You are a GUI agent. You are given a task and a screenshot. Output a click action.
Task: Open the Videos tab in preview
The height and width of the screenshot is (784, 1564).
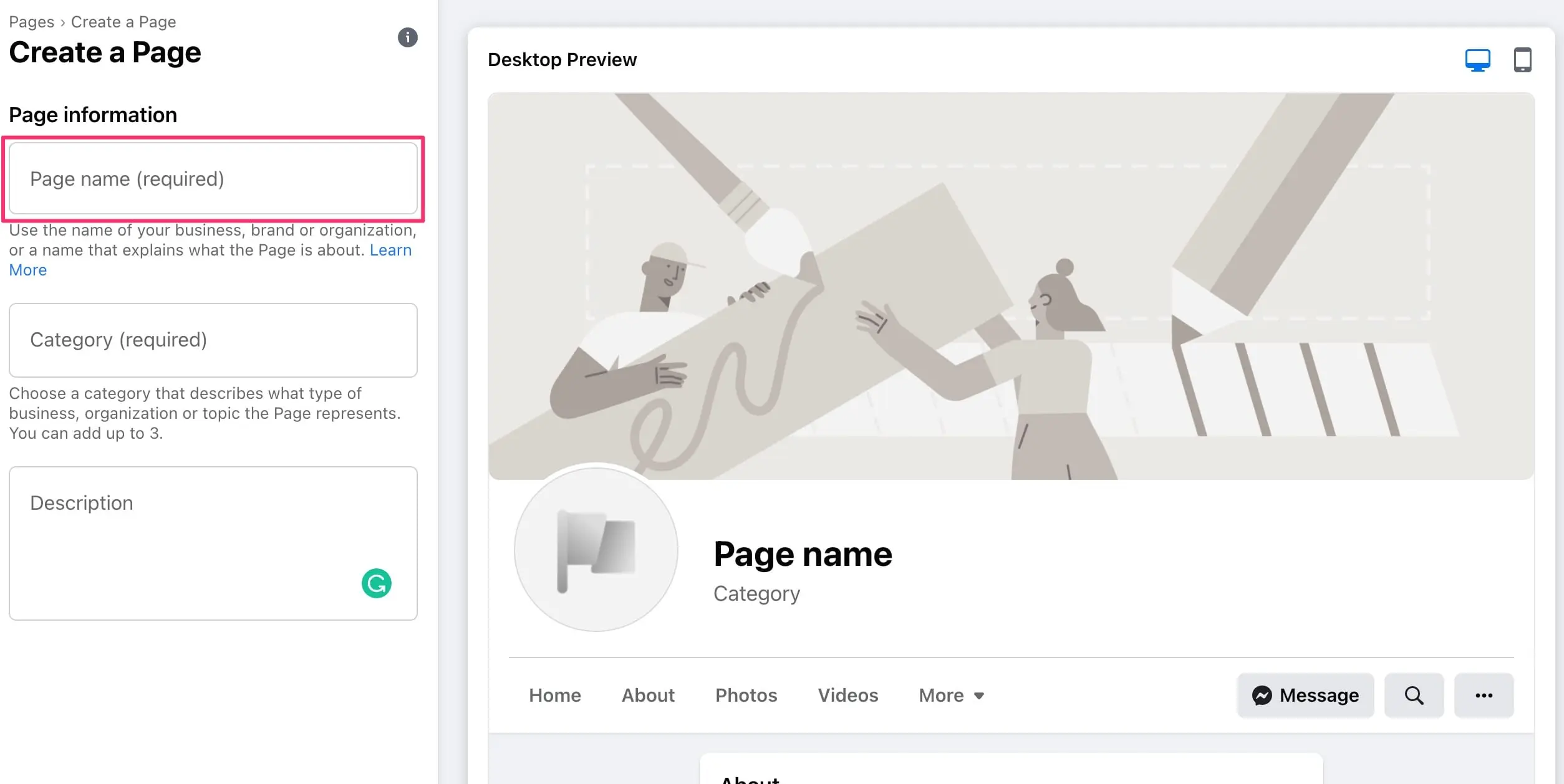click(x=847, y=696)
